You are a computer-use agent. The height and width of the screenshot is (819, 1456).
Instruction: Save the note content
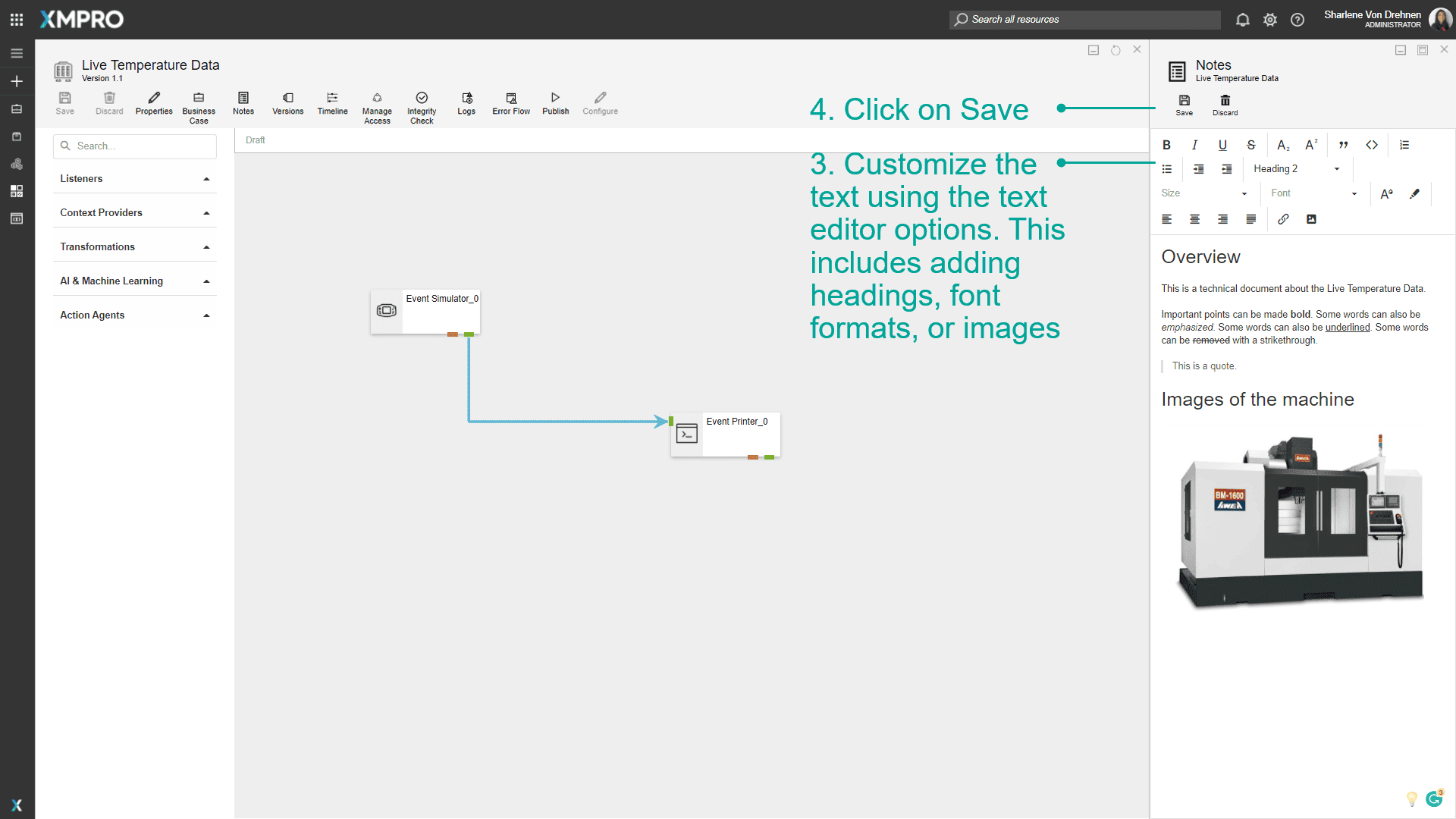[1184, 105]
